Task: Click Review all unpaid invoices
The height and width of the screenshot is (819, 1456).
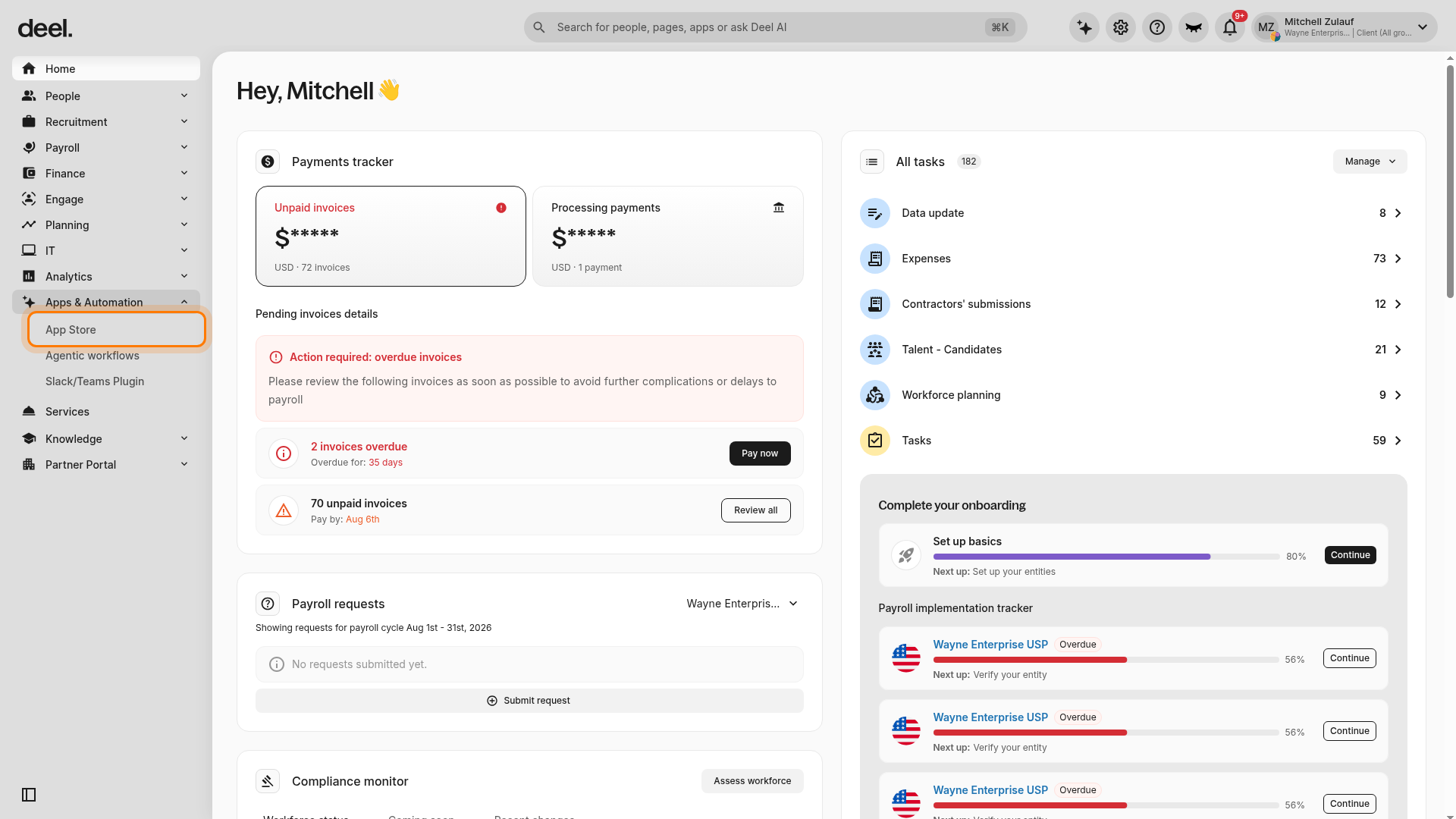Action: 755,510
